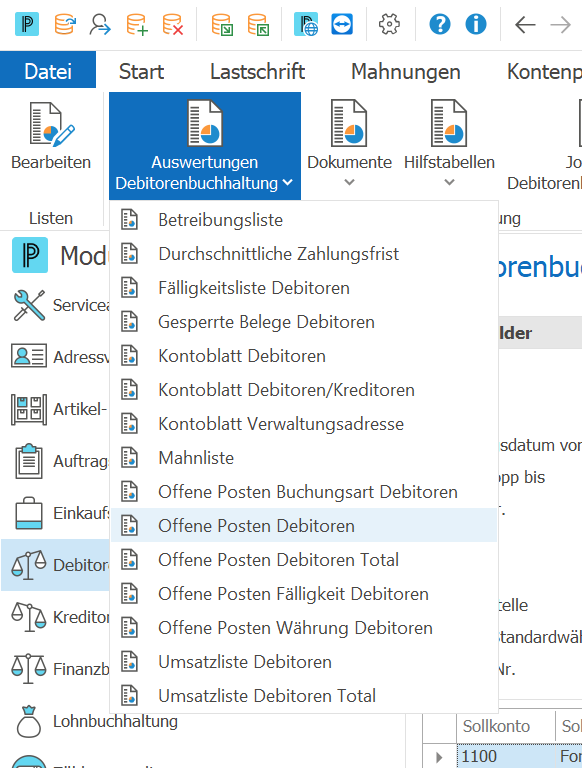582x768 pixels.
Task: Click the switch user icon in toolbar
Action: click(100, 24)
